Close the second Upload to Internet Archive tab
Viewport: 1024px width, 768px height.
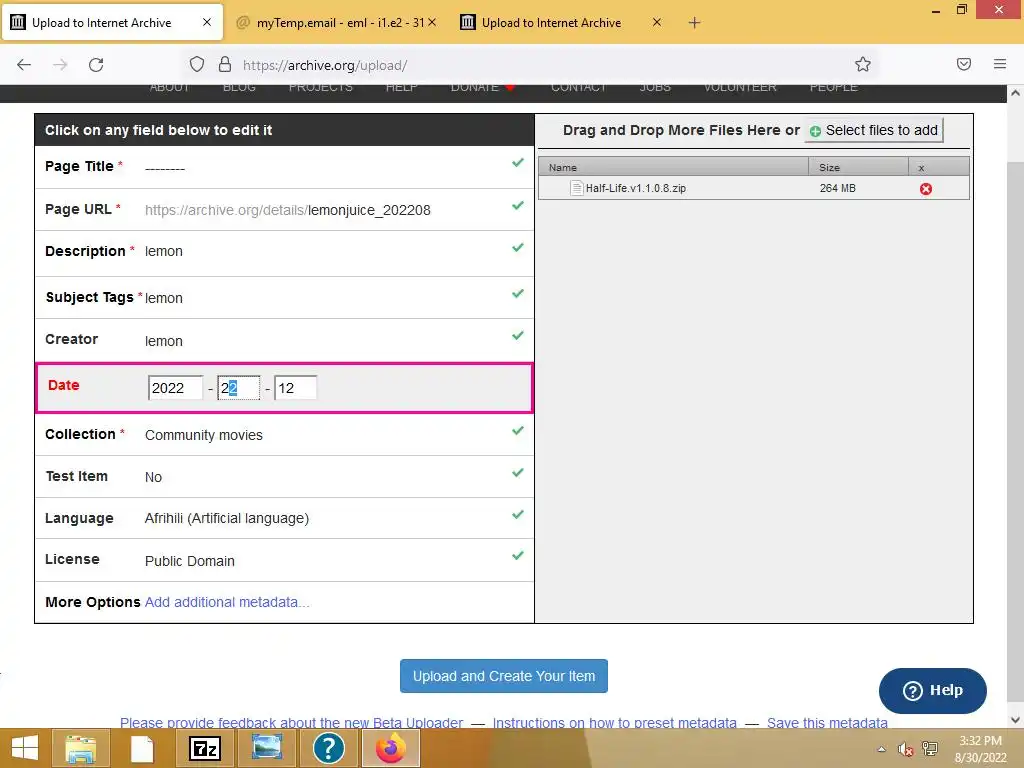[657, 22]
